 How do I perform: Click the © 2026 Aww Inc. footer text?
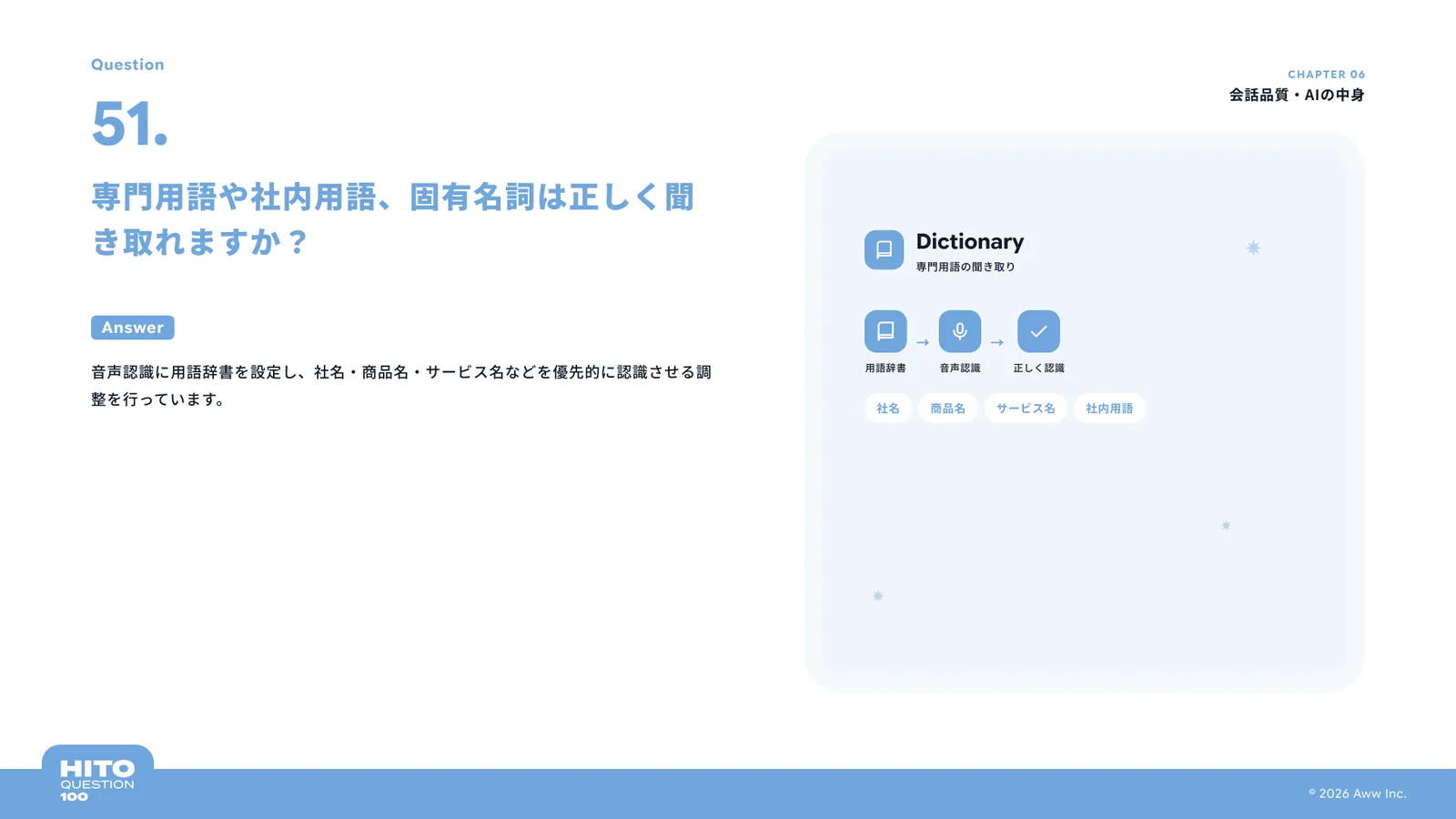point(1358,794)
